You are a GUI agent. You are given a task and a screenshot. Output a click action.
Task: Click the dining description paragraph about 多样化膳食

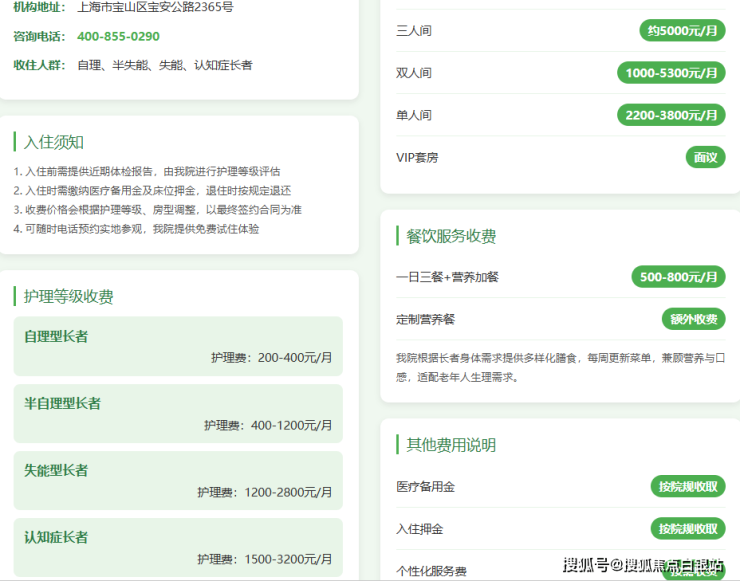[560, 368]
